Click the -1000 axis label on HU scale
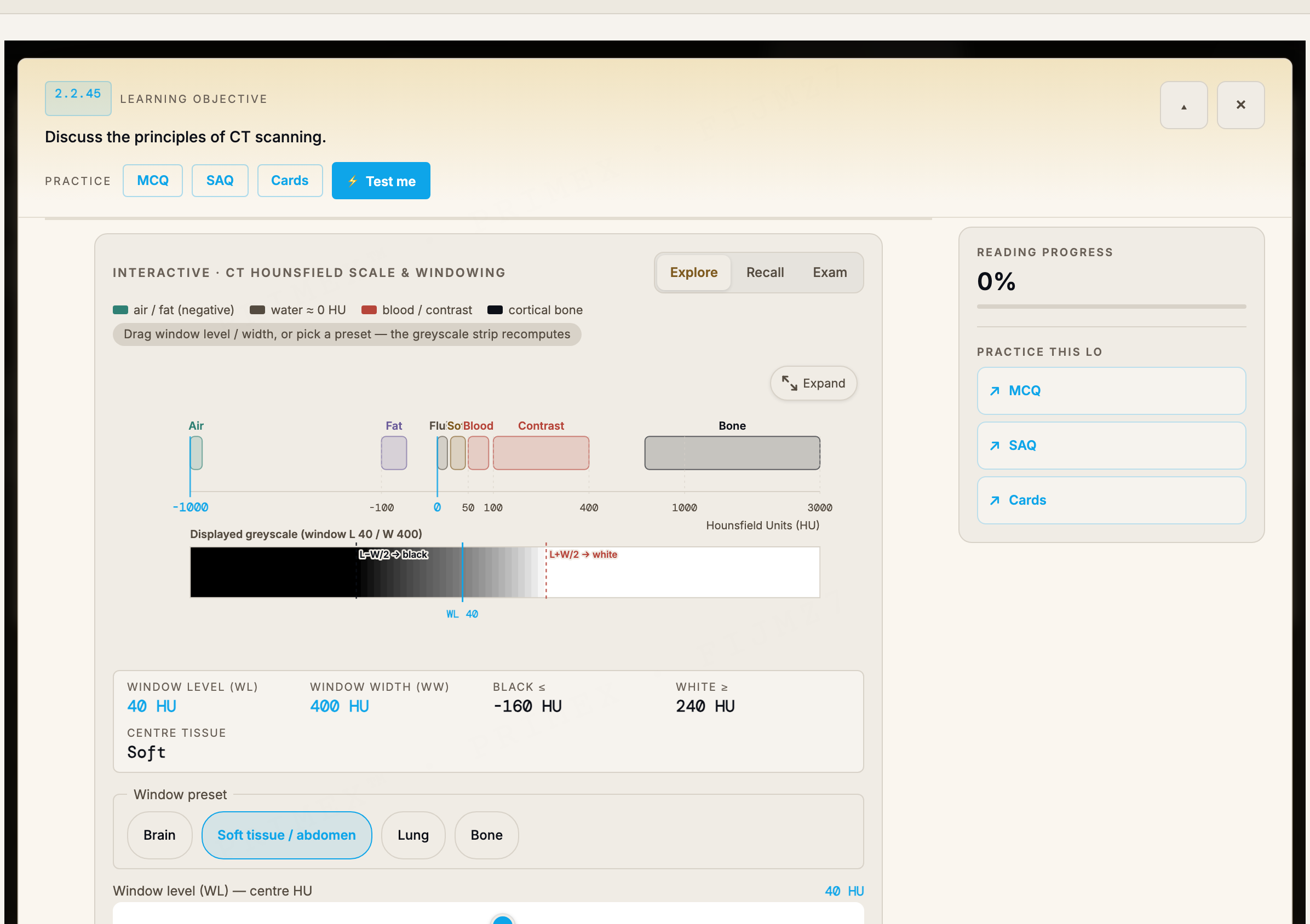The height and width of the screenshot is (924, 1310). click(191, 507)
